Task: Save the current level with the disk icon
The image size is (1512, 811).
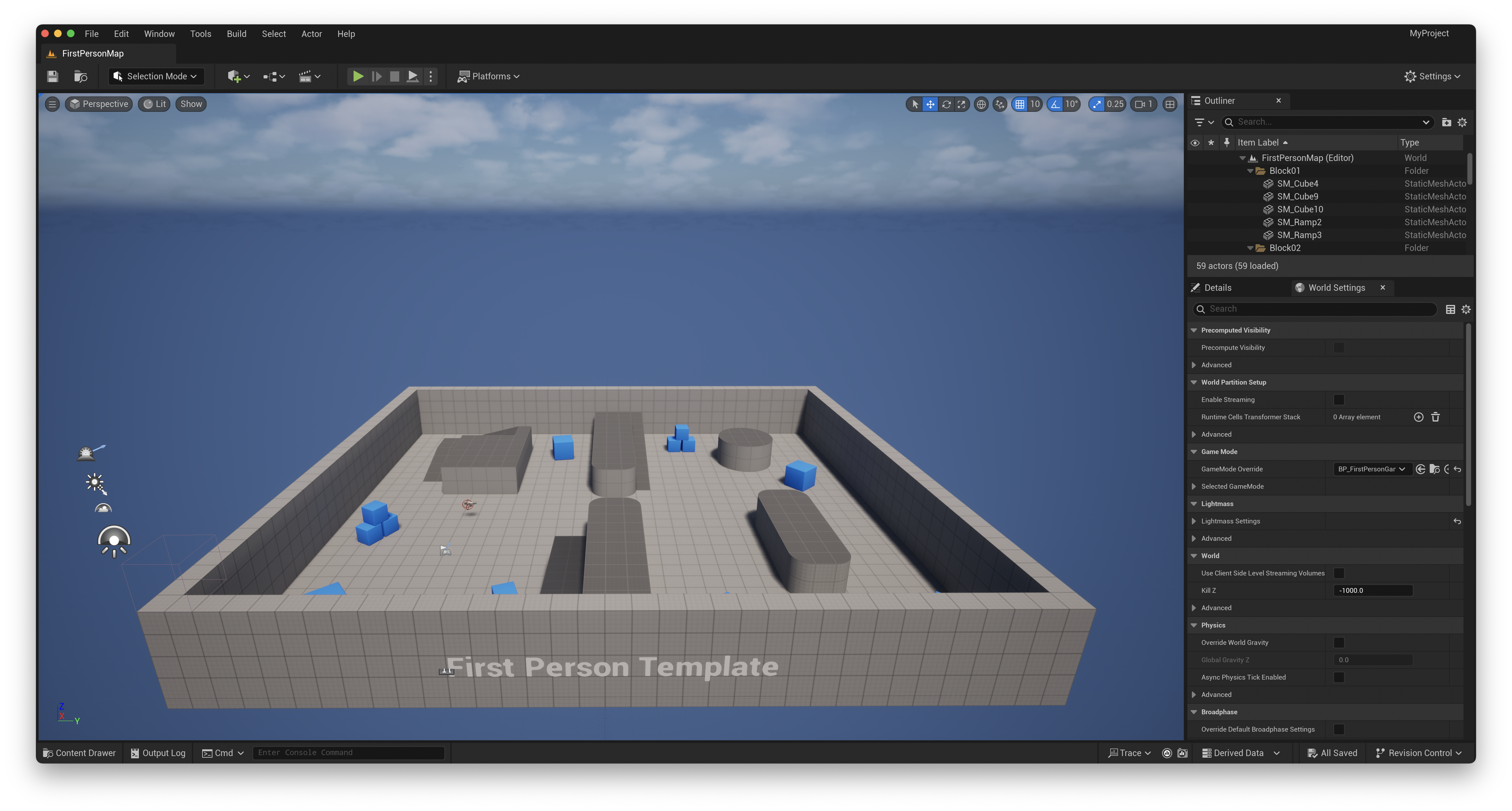Action: tap(52, 76)
